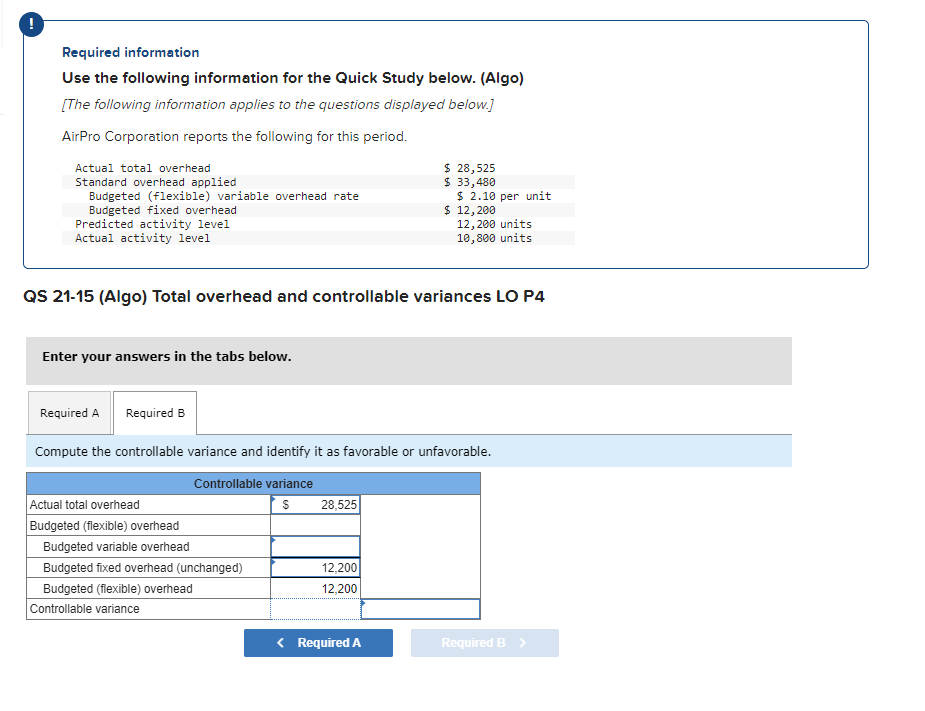Viewport: 925px width, 711px height.
Task: Switch to the Required B tab
Action: click(154, 412)
